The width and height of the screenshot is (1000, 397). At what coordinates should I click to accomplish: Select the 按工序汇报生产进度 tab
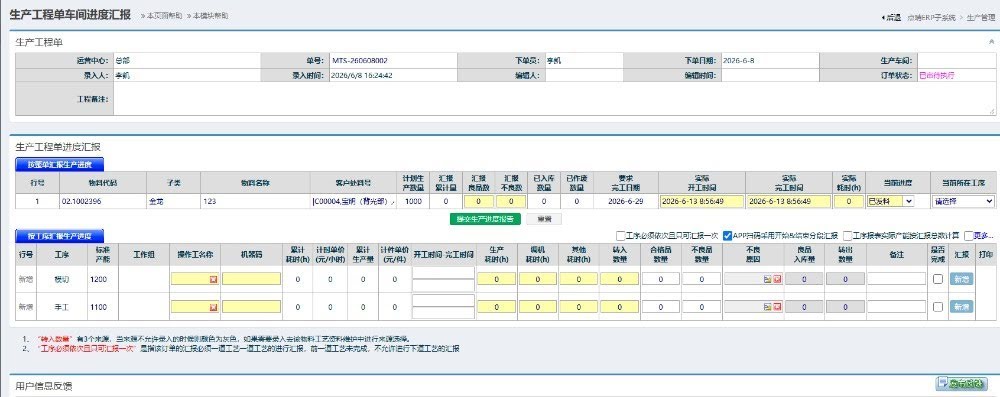[x=59, y=236]
